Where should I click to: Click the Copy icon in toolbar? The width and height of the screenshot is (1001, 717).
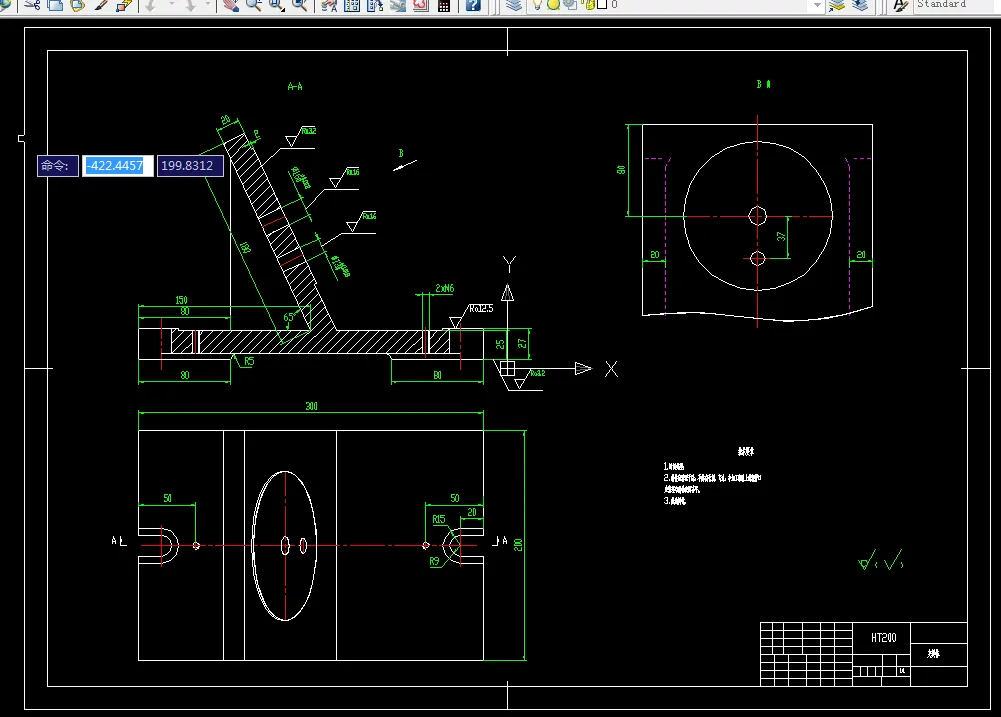coord(56,5)
